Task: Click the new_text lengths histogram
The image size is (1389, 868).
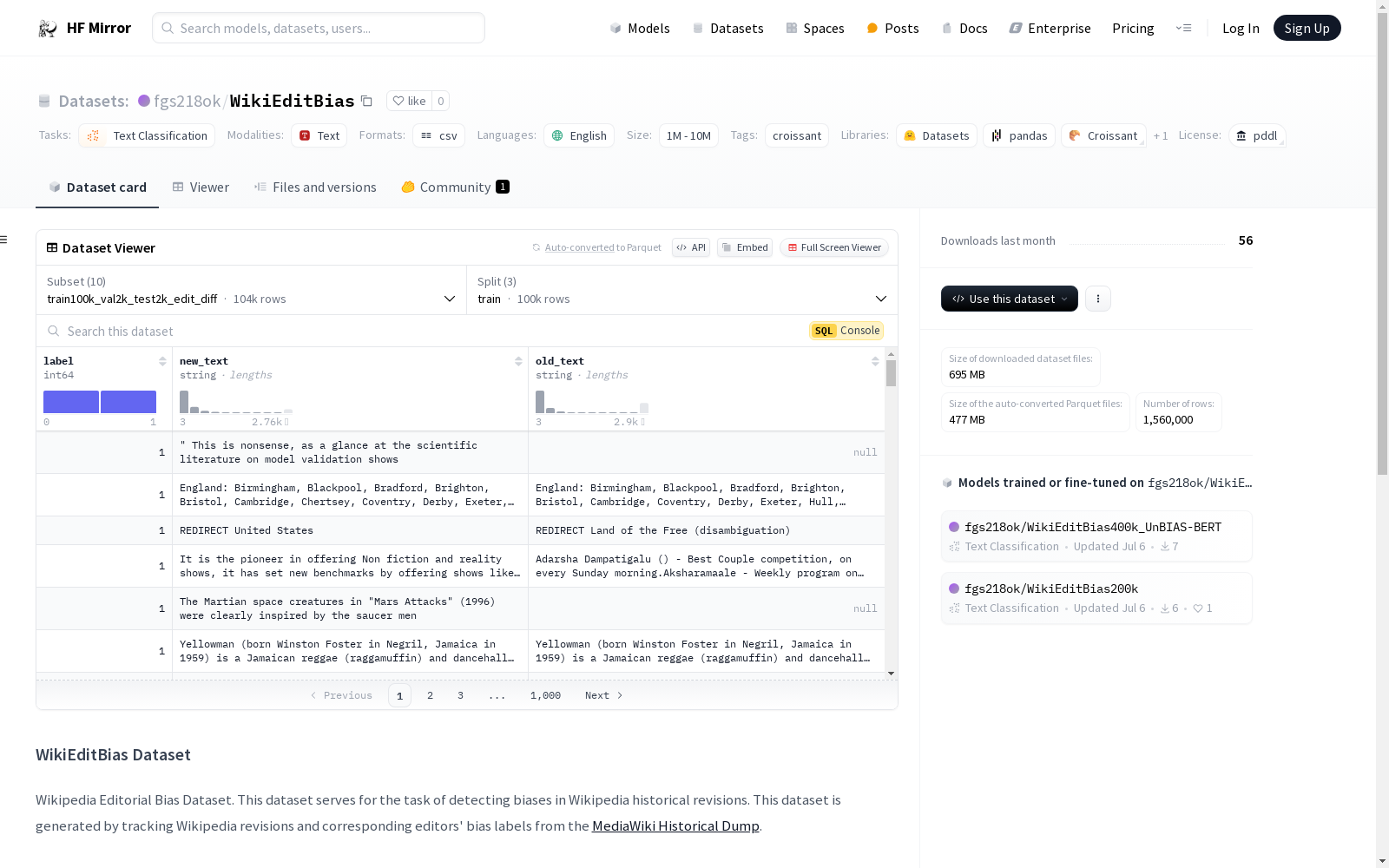Action: tap(236, 402)
